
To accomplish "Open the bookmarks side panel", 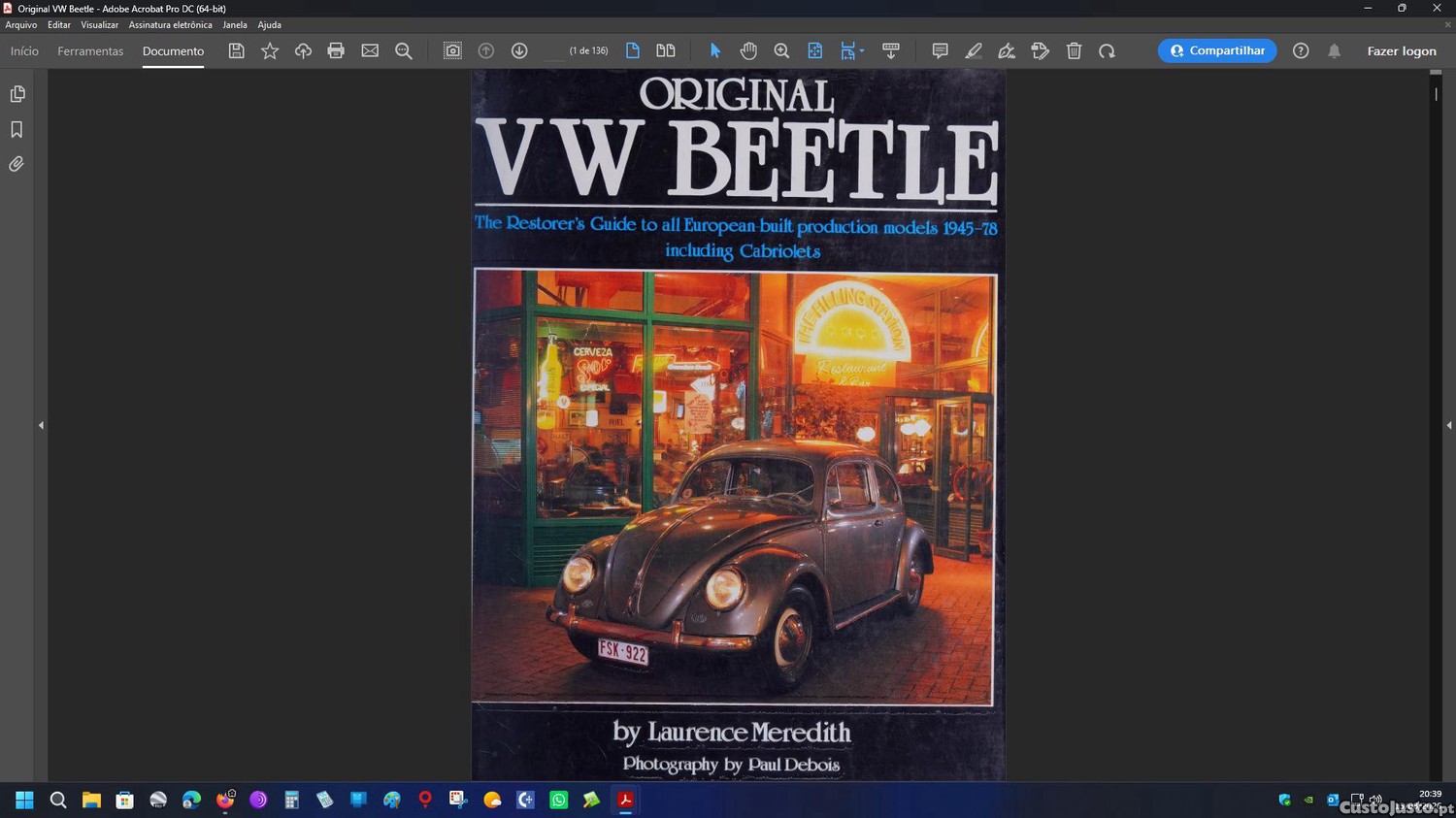I will (17, 129).
